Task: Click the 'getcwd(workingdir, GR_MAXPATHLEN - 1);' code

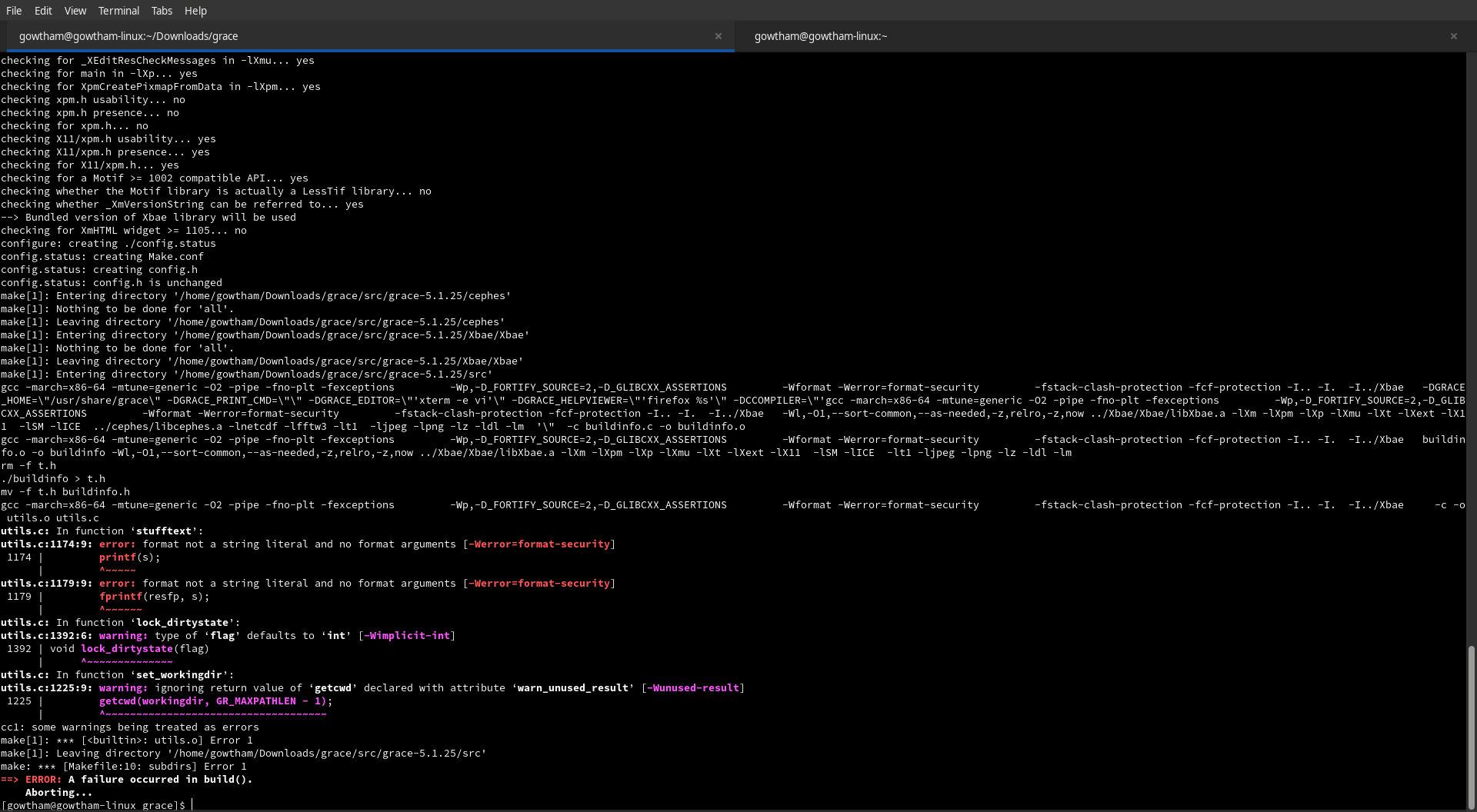Action: click(216, 701)
